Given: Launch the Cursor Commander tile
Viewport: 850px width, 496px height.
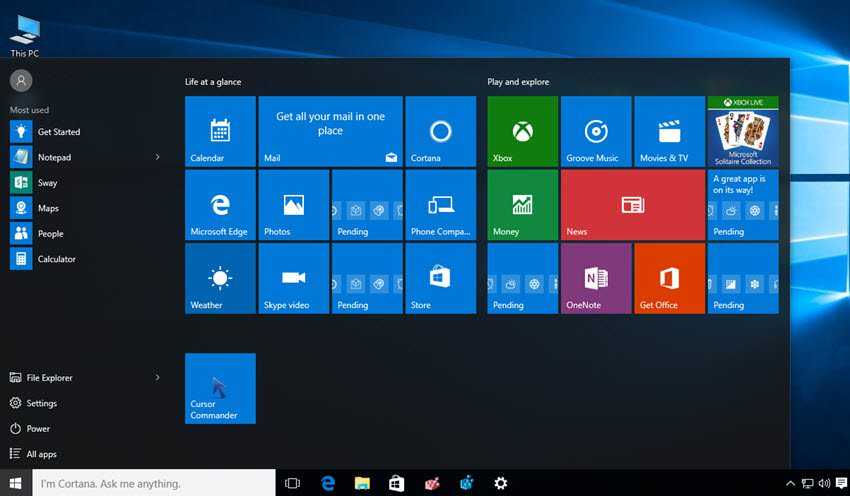Looking at the screenshot, I should pos(220,389).
